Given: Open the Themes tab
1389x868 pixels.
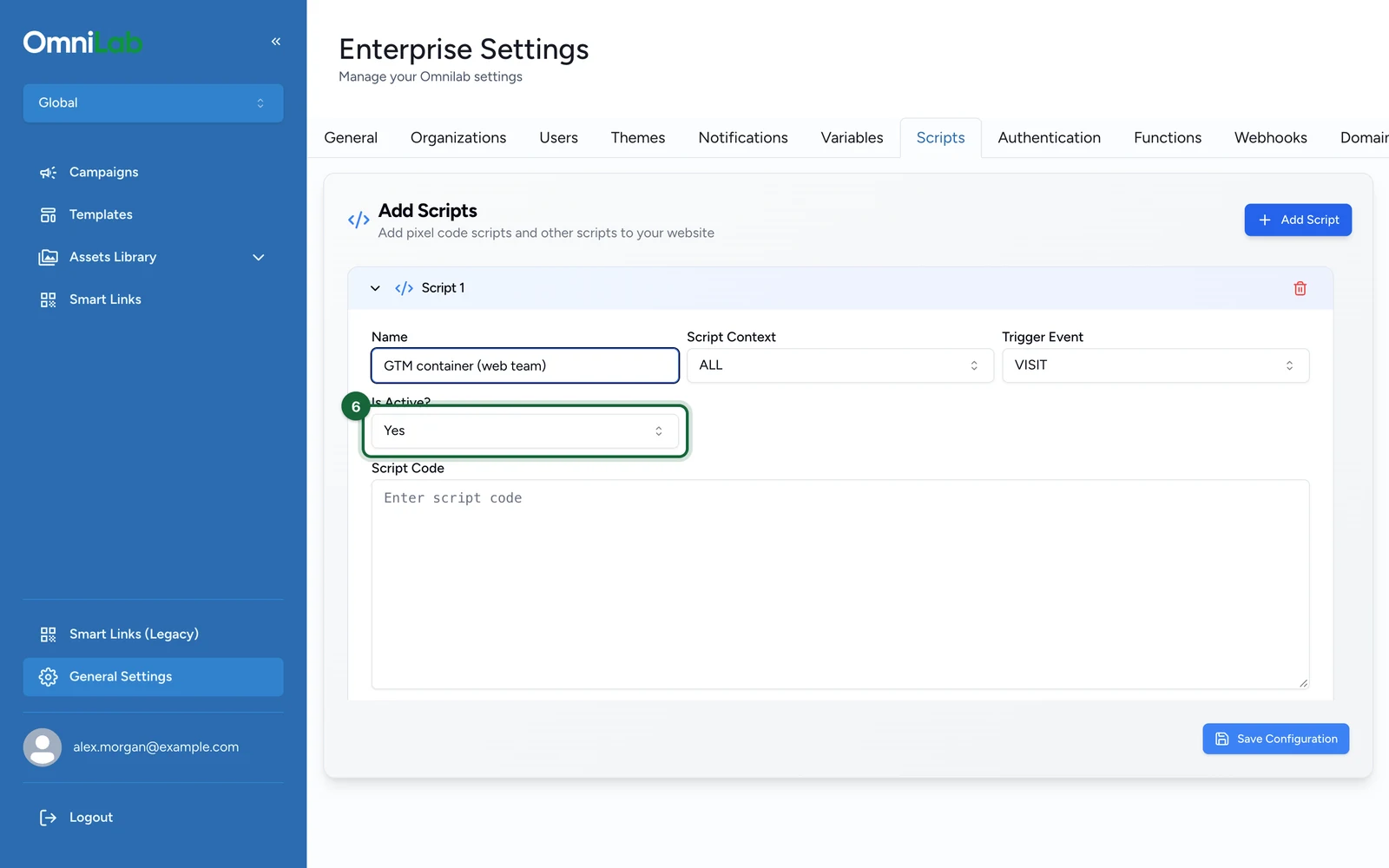Looking at the screenshot, I should tap(638, 138).
